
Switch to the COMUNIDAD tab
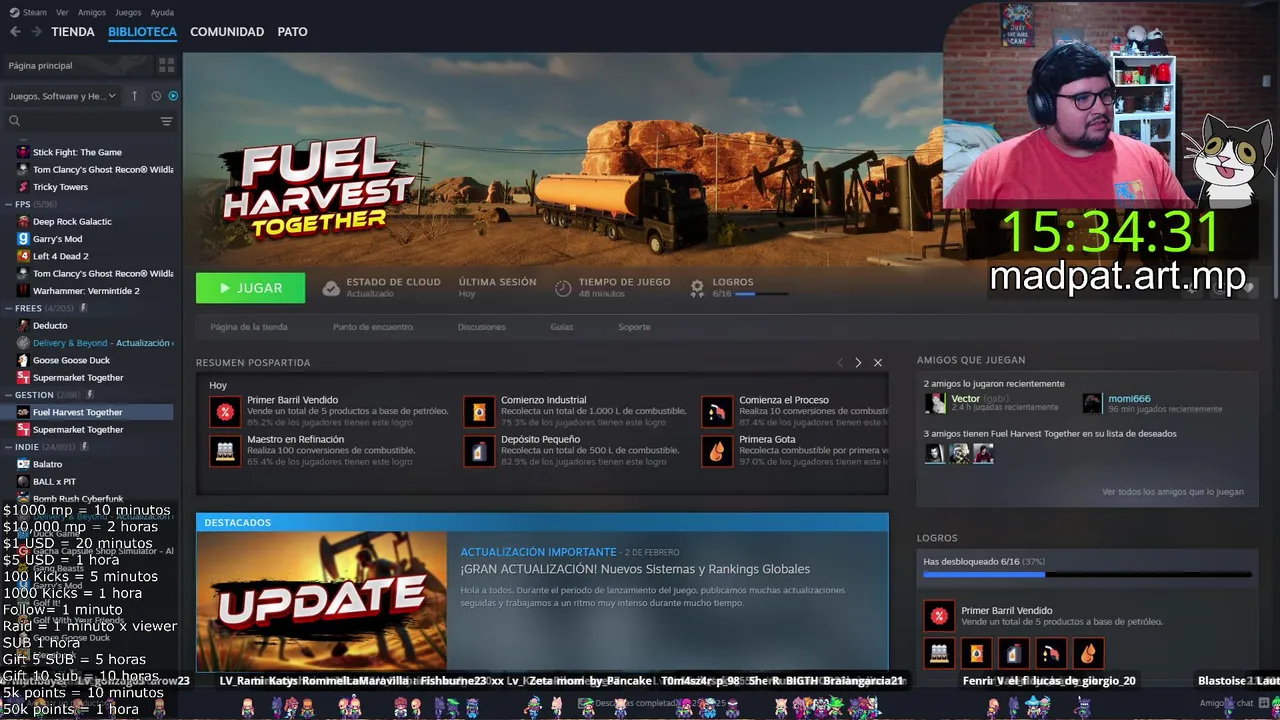(227, 32)
